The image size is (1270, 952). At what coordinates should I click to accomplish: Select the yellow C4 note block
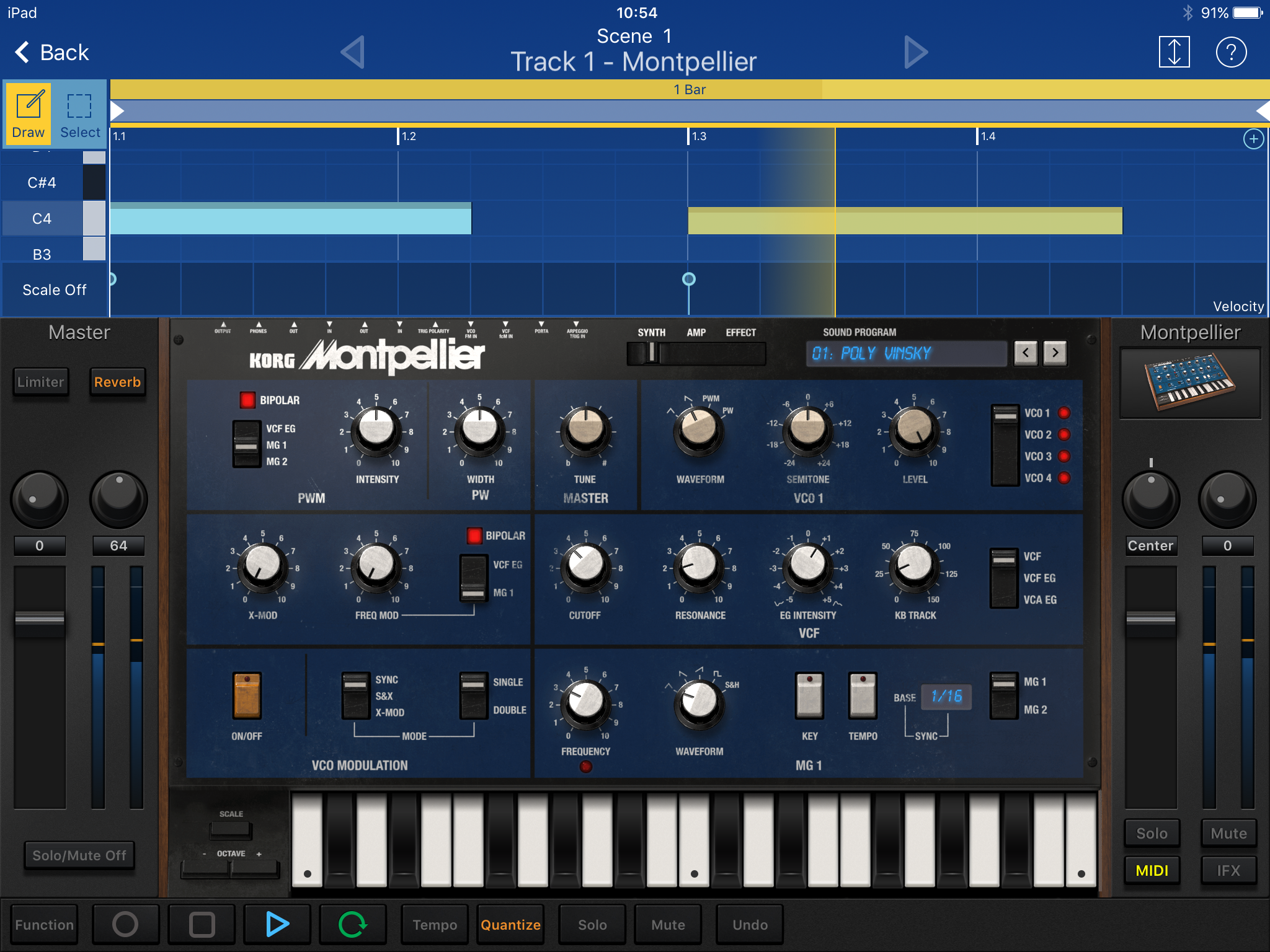[905, 221]
